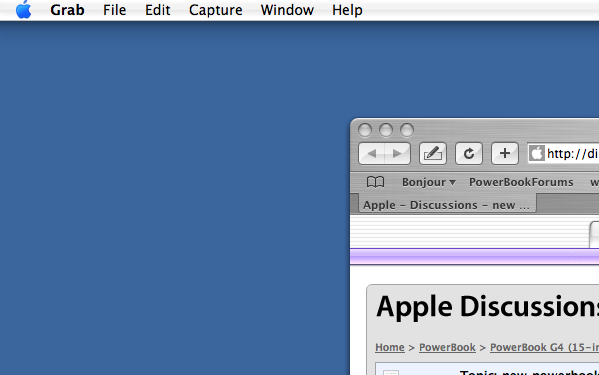Open the Edit menu
This screenshot has width=599, height=375.
[157, 10]
